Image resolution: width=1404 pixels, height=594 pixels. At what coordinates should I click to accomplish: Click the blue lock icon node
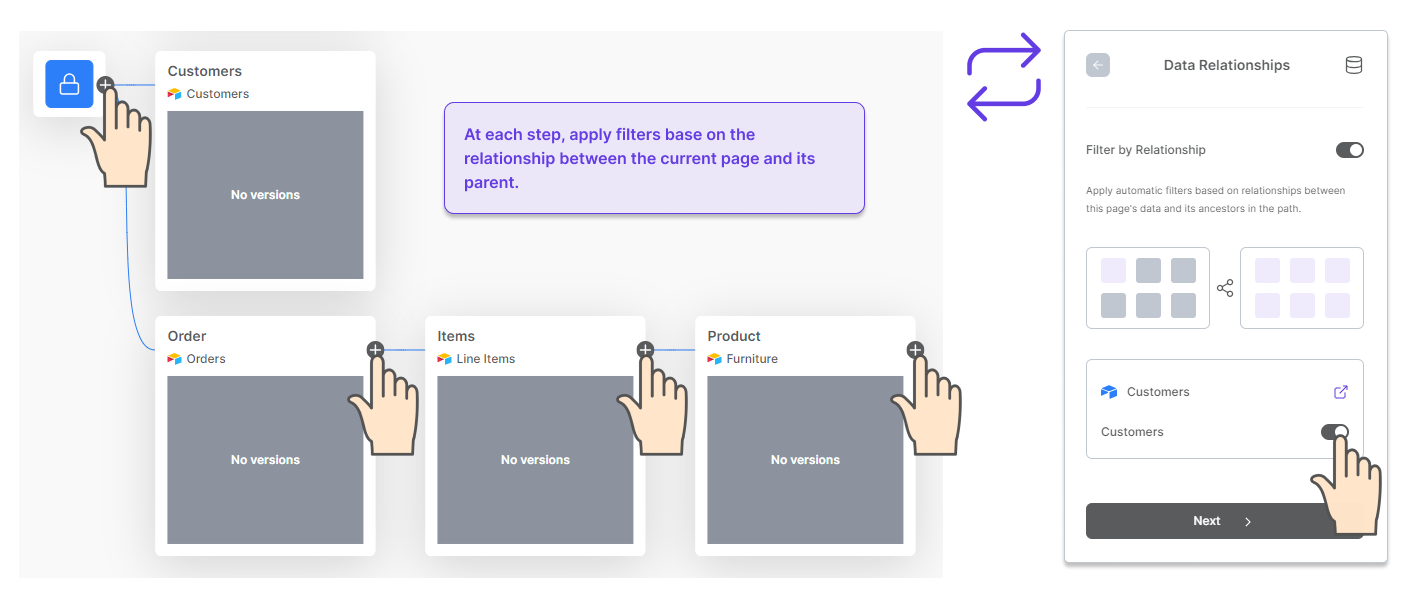click(x=69, y=84)
